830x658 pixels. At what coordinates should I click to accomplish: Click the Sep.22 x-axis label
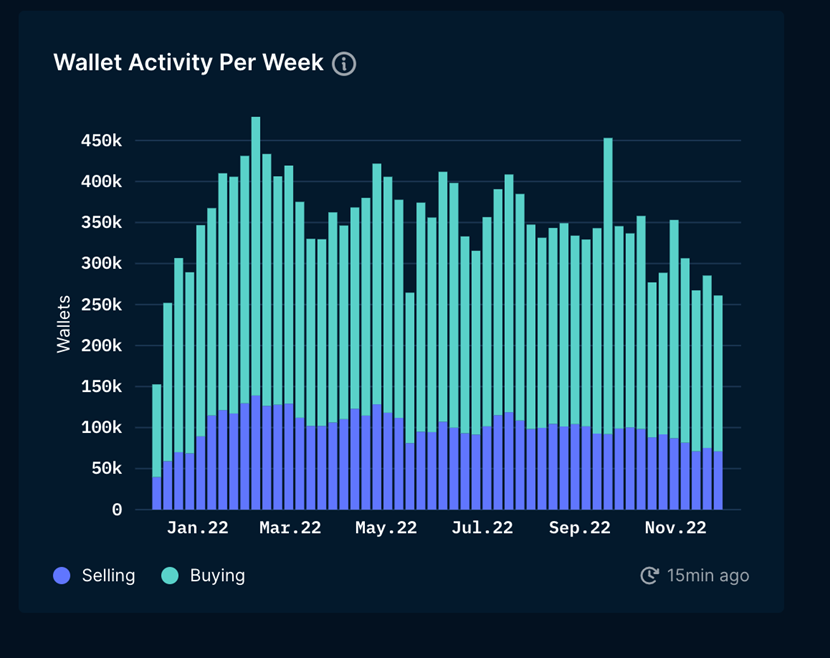pos(580,528)
